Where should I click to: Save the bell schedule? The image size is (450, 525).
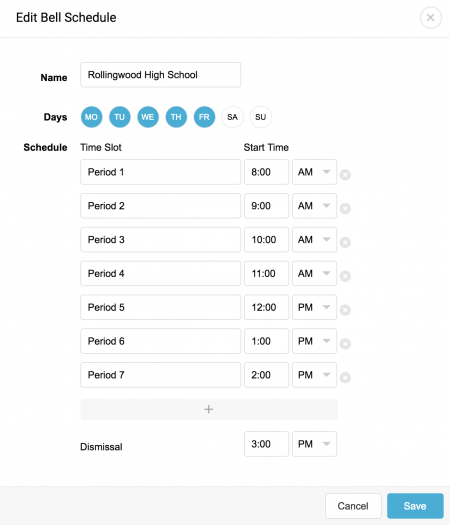[x=415, y=506]
